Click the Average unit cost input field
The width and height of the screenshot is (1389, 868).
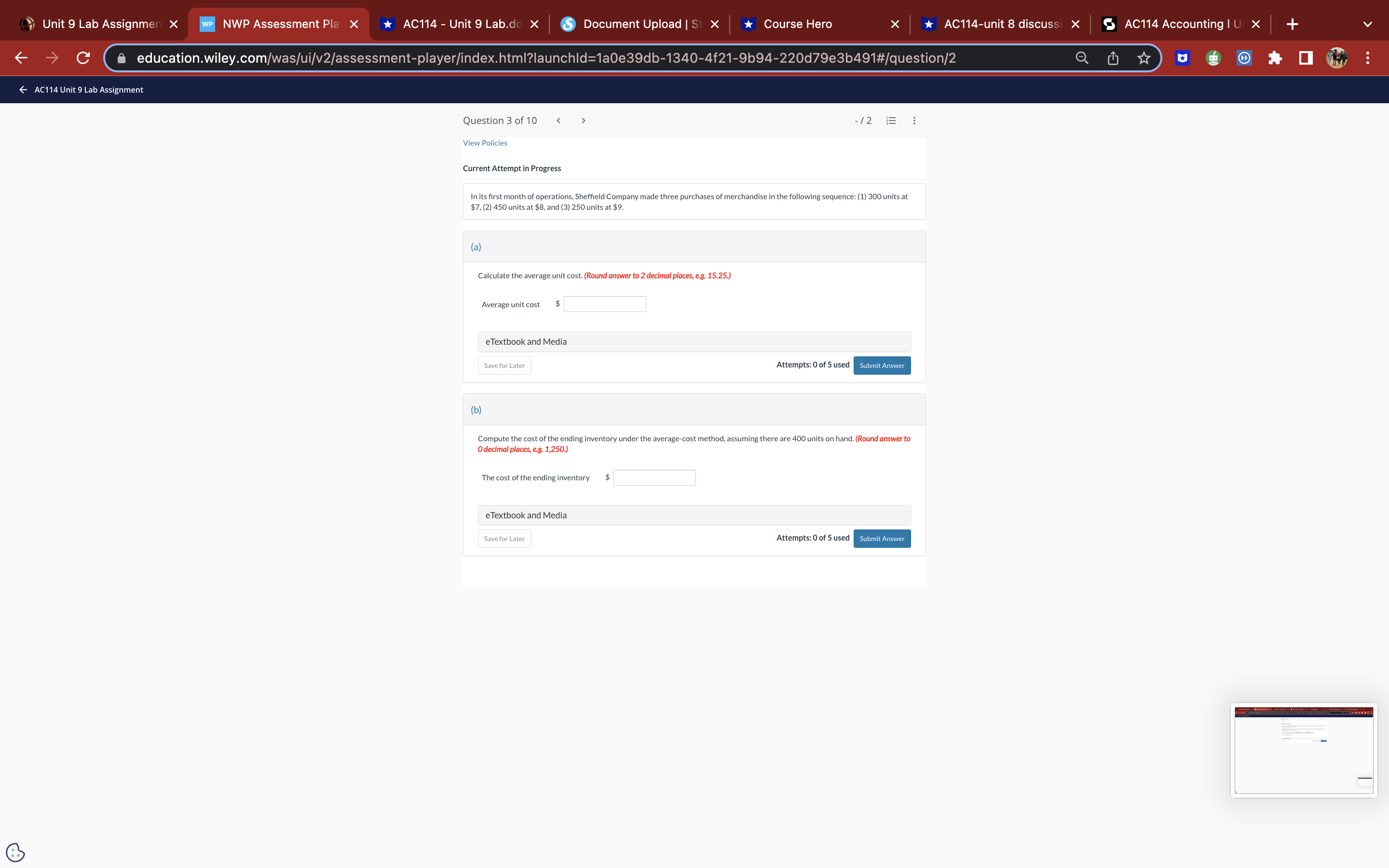point(604,304)
